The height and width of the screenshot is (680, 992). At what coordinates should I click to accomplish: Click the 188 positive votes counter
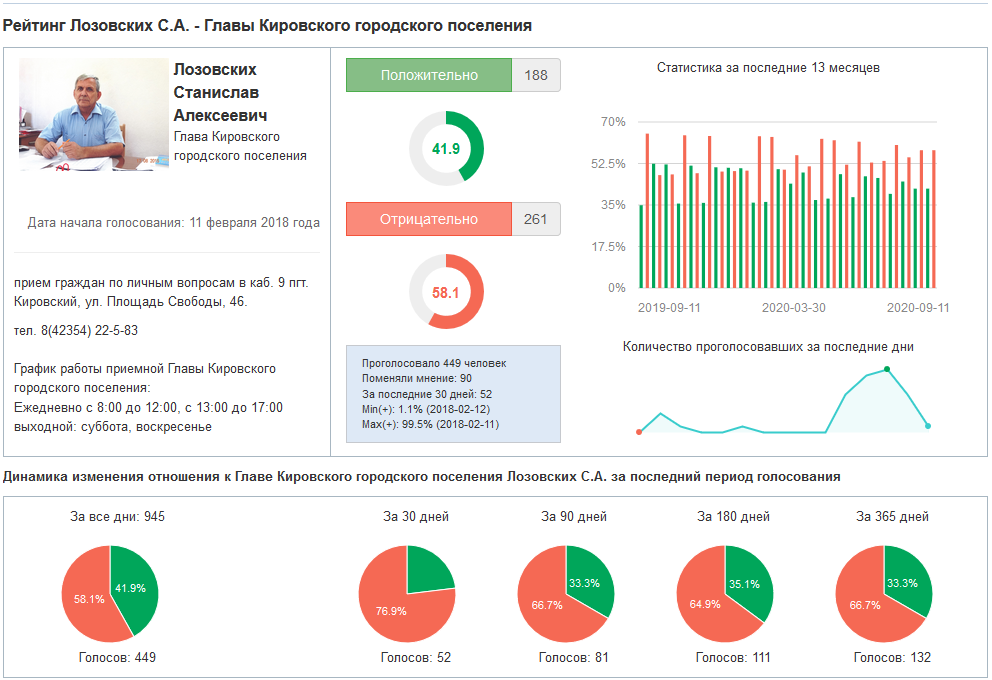pyautogui.click(x=536, y=76)
